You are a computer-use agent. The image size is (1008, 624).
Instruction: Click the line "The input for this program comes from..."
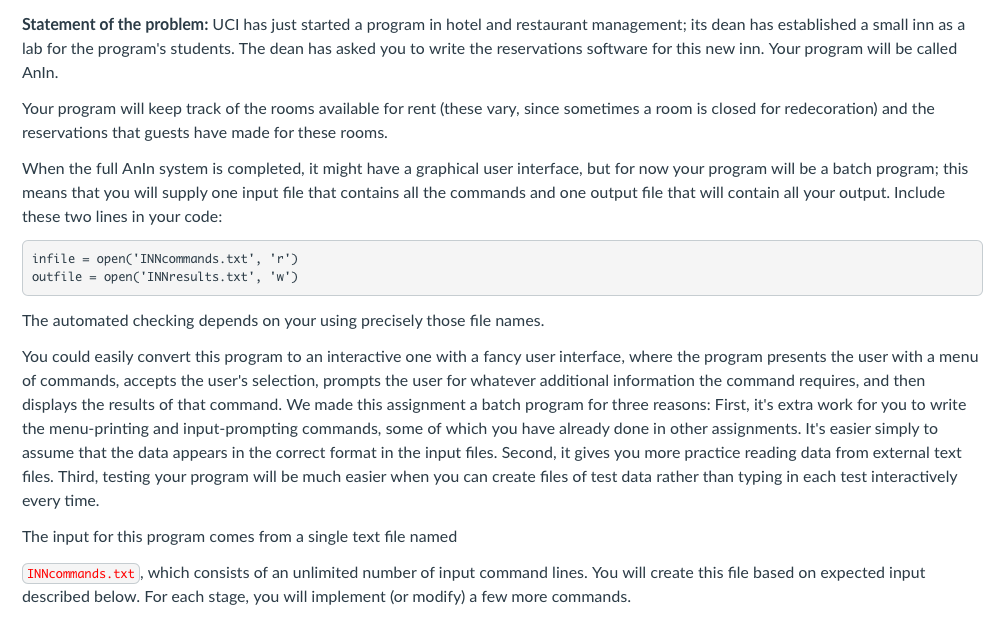pos(239,537)
